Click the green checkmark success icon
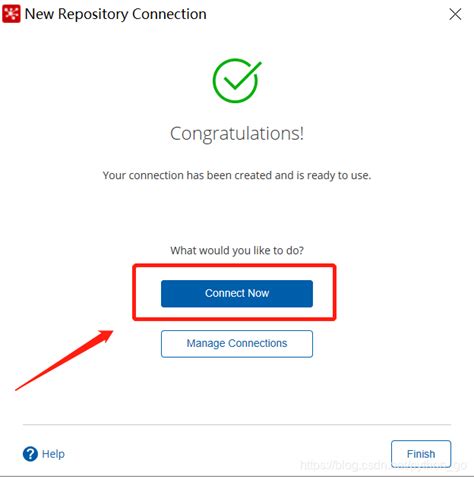Viewport: 474px width, 479px height. [237, 80]
